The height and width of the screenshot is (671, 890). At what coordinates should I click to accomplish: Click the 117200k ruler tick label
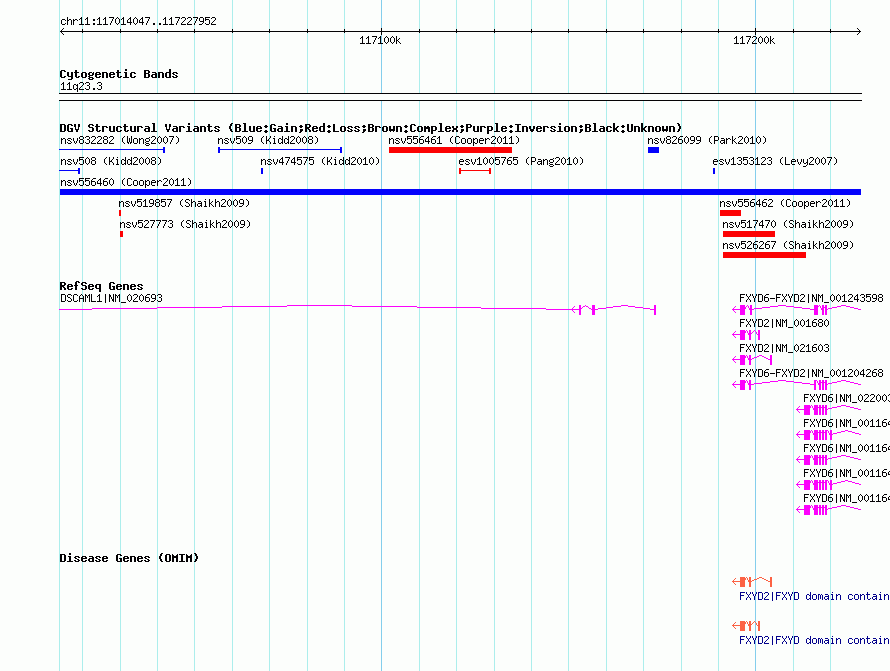(x=754, y=40)
